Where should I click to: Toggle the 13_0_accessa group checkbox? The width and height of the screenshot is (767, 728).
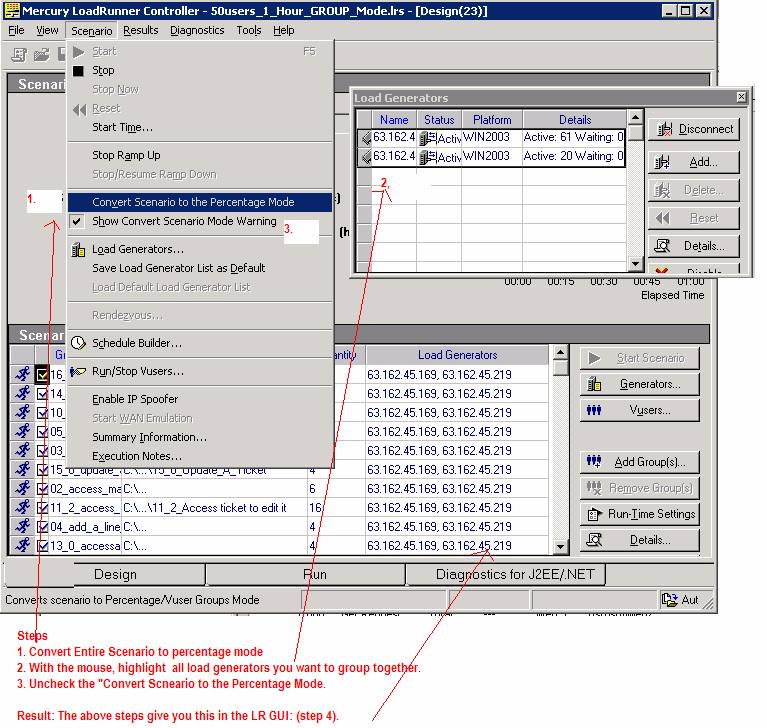43,546
